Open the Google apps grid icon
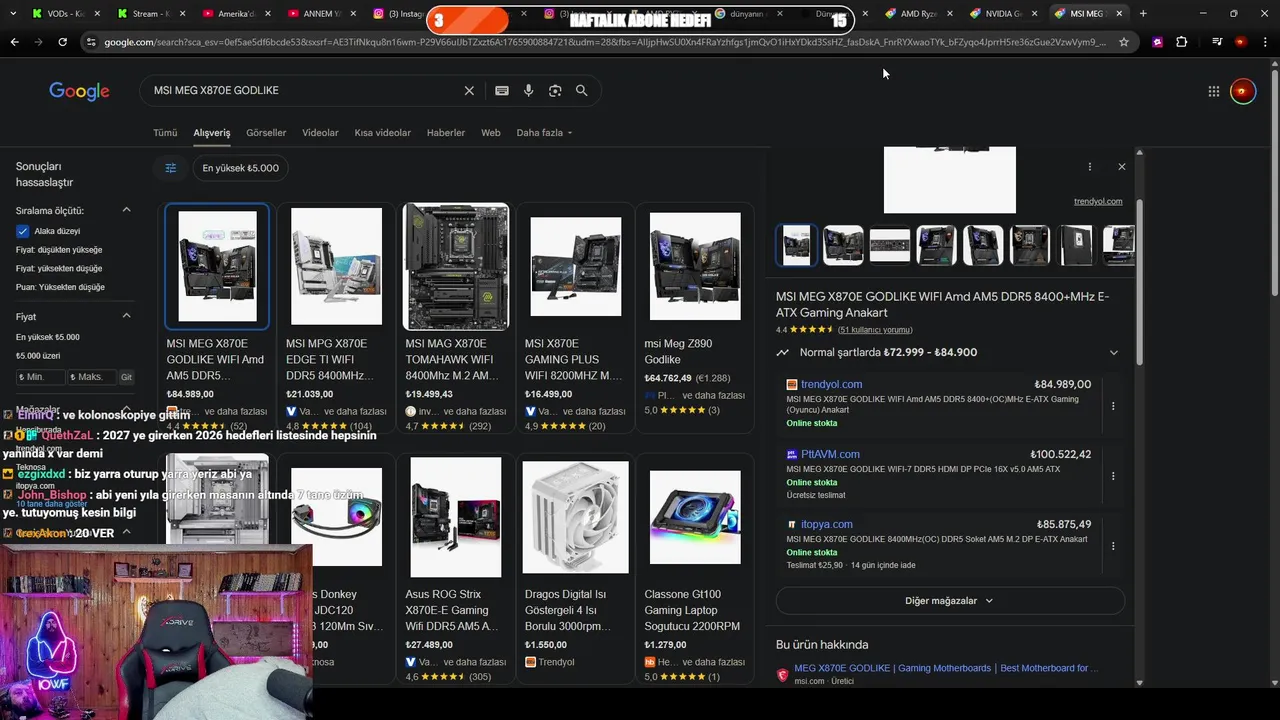 [1214, 91]
